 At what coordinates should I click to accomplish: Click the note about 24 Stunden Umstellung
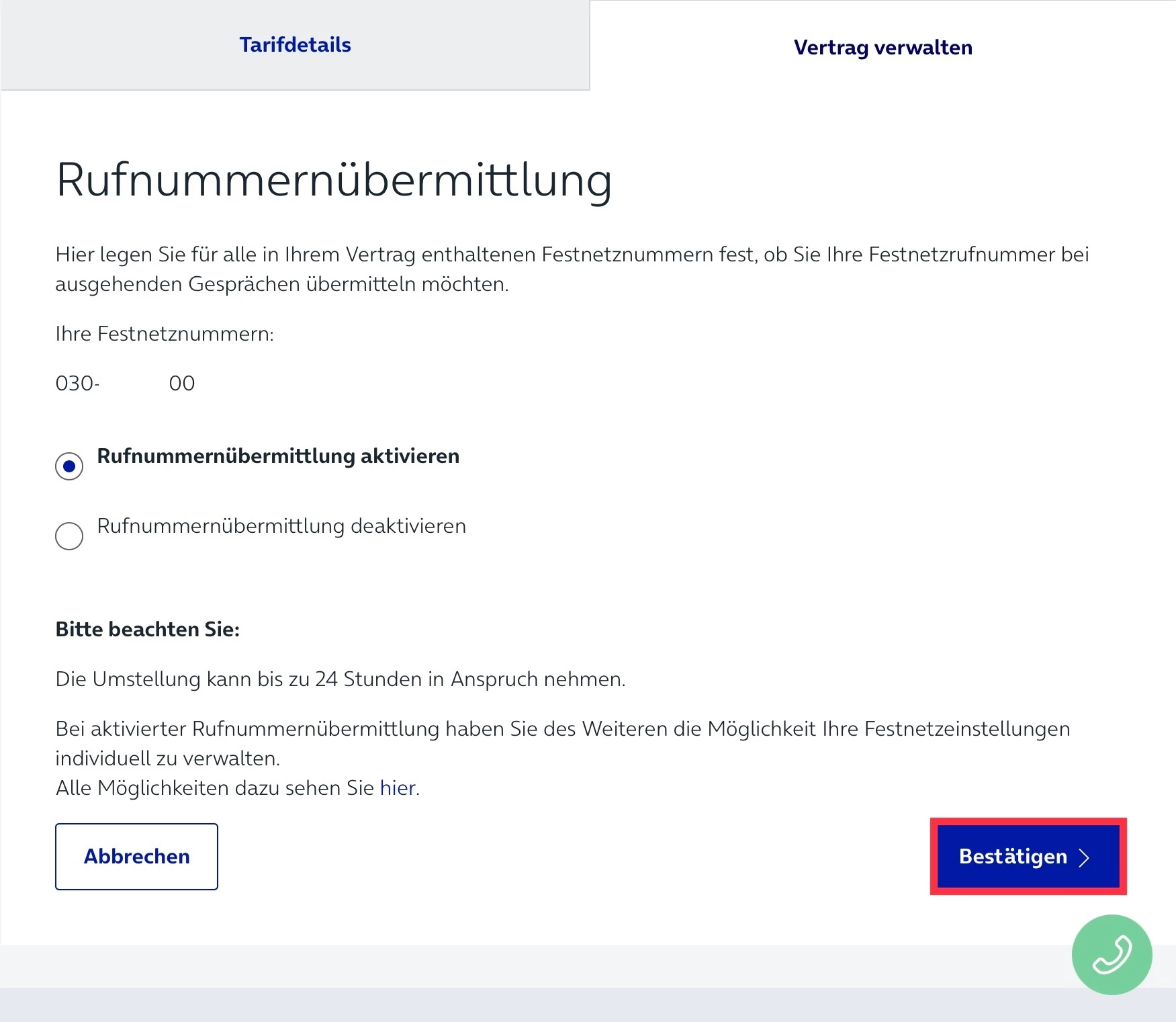pos(341,679)
